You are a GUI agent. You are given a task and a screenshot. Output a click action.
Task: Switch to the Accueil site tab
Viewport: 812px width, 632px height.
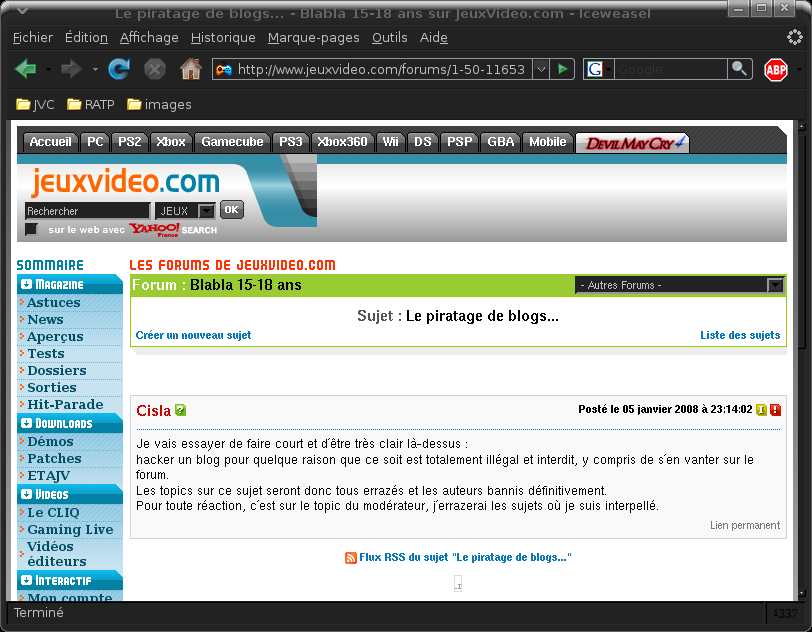click(x=51, y=142)
